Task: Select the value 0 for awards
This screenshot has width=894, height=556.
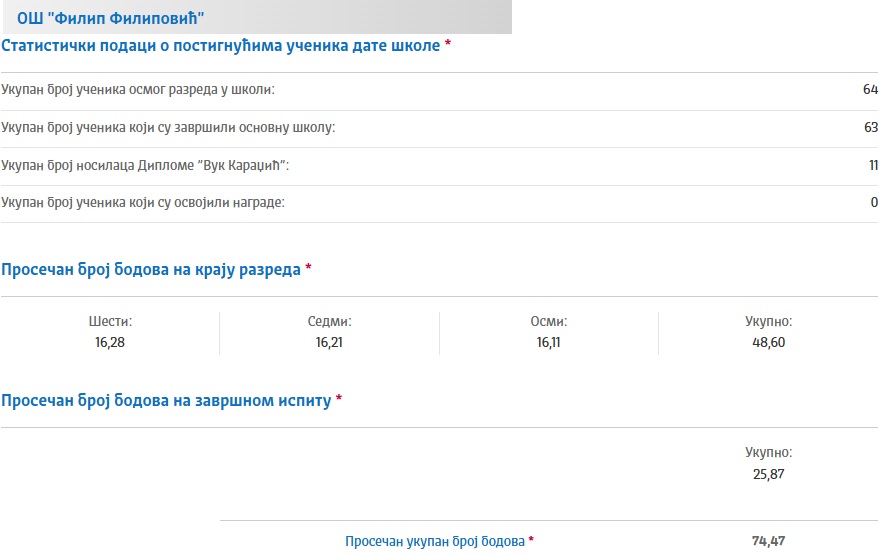Action: tap(874, 202)
